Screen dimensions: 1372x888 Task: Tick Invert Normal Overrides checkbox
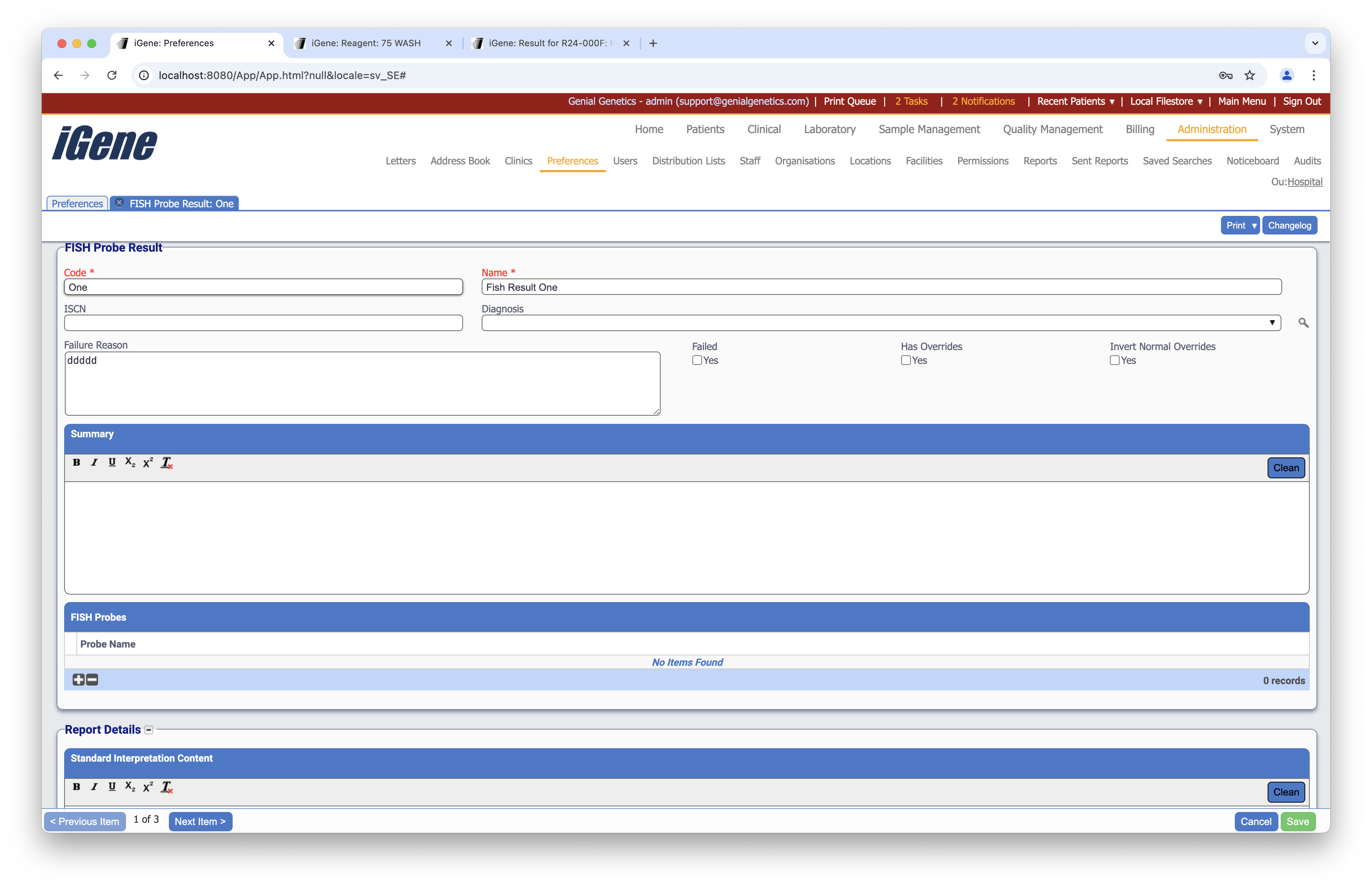coord(1114,360)
